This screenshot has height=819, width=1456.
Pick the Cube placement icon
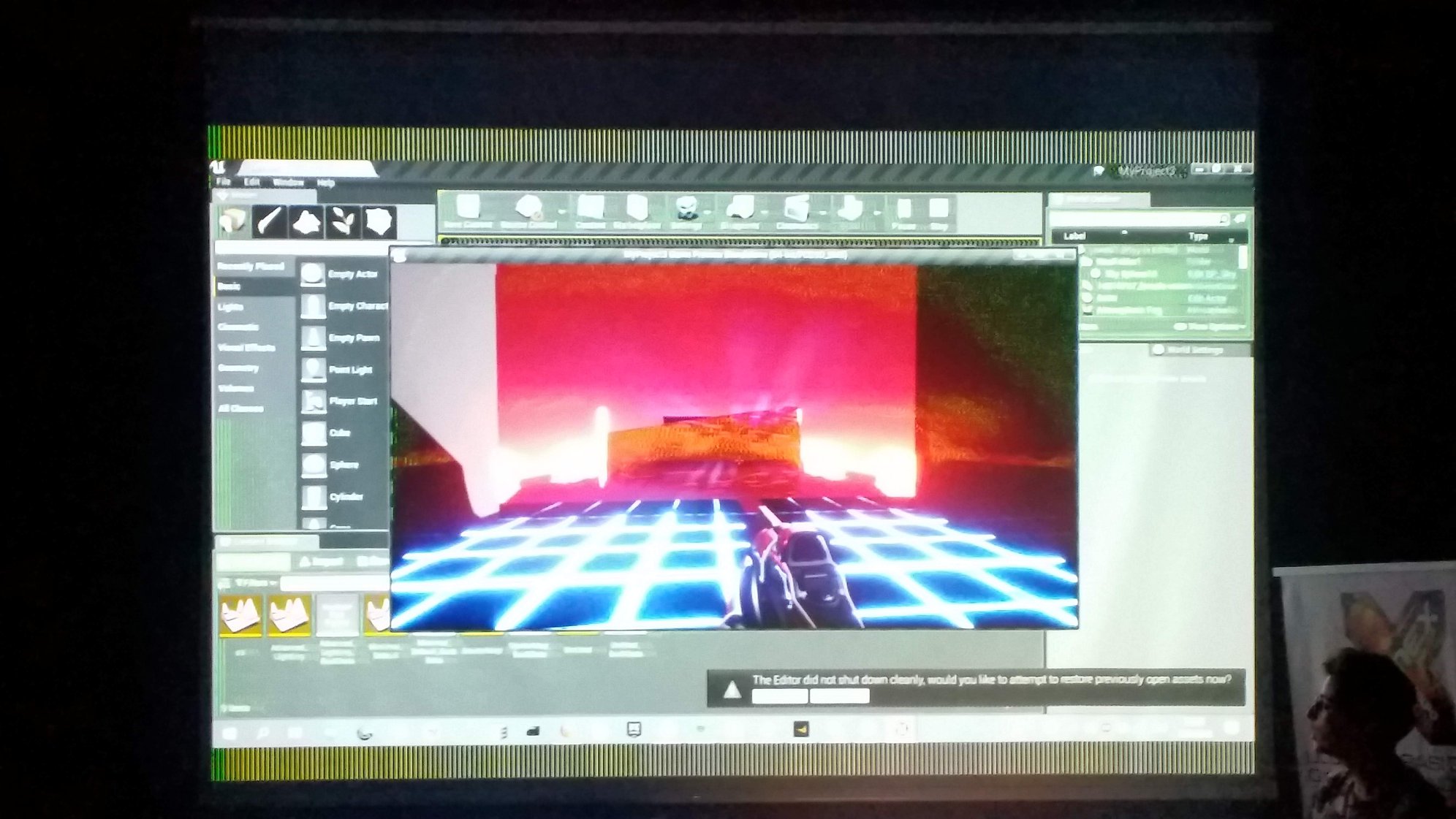click(x=313, y=433)
